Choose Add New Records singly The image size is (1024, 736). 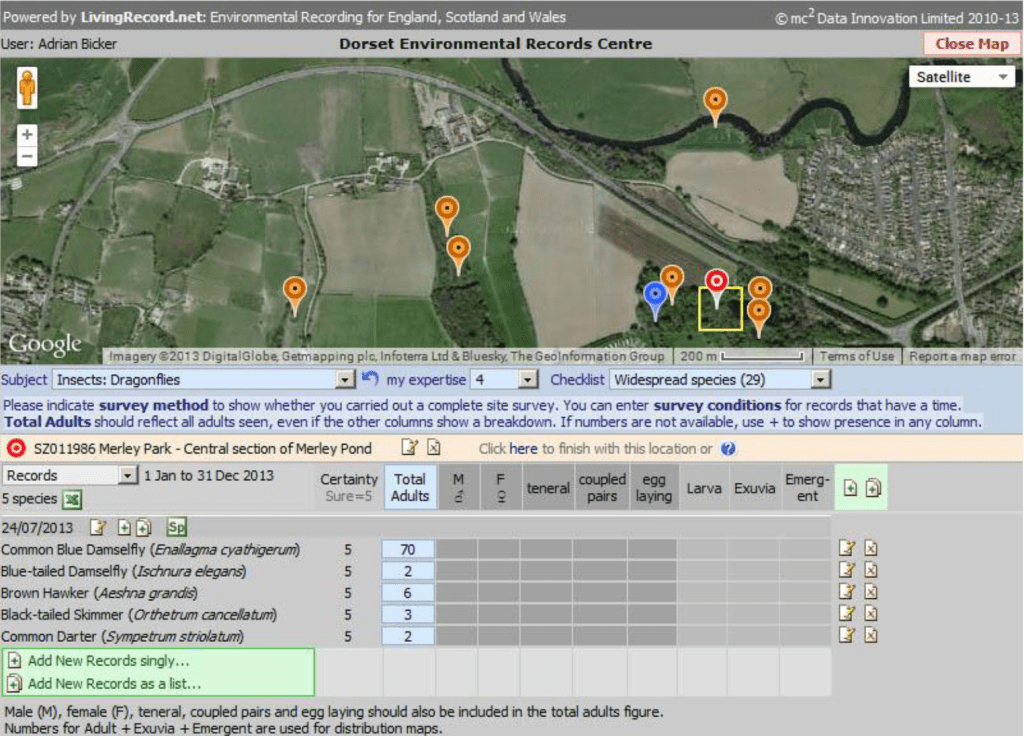(x=108, y=661)
